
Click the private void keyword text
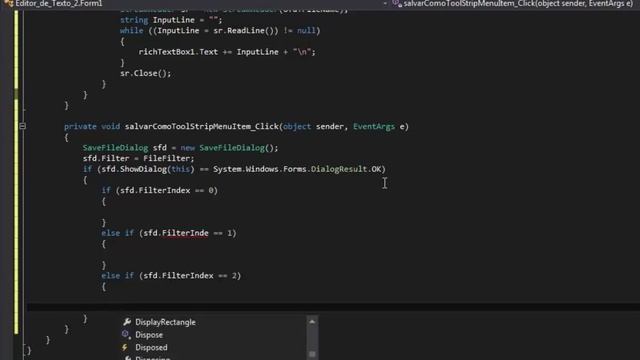click(92, 127)
